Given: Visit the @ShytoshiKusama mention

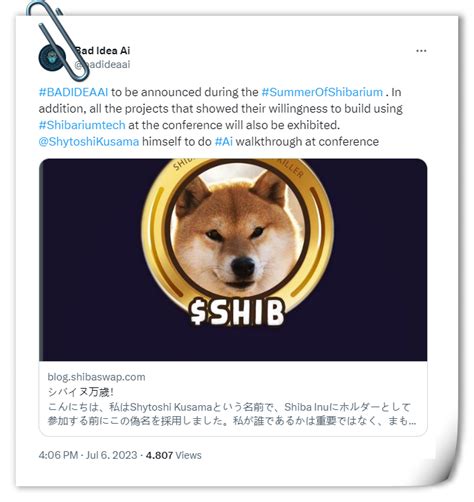Looking at the screenshot, I should [x=89, y=142].
